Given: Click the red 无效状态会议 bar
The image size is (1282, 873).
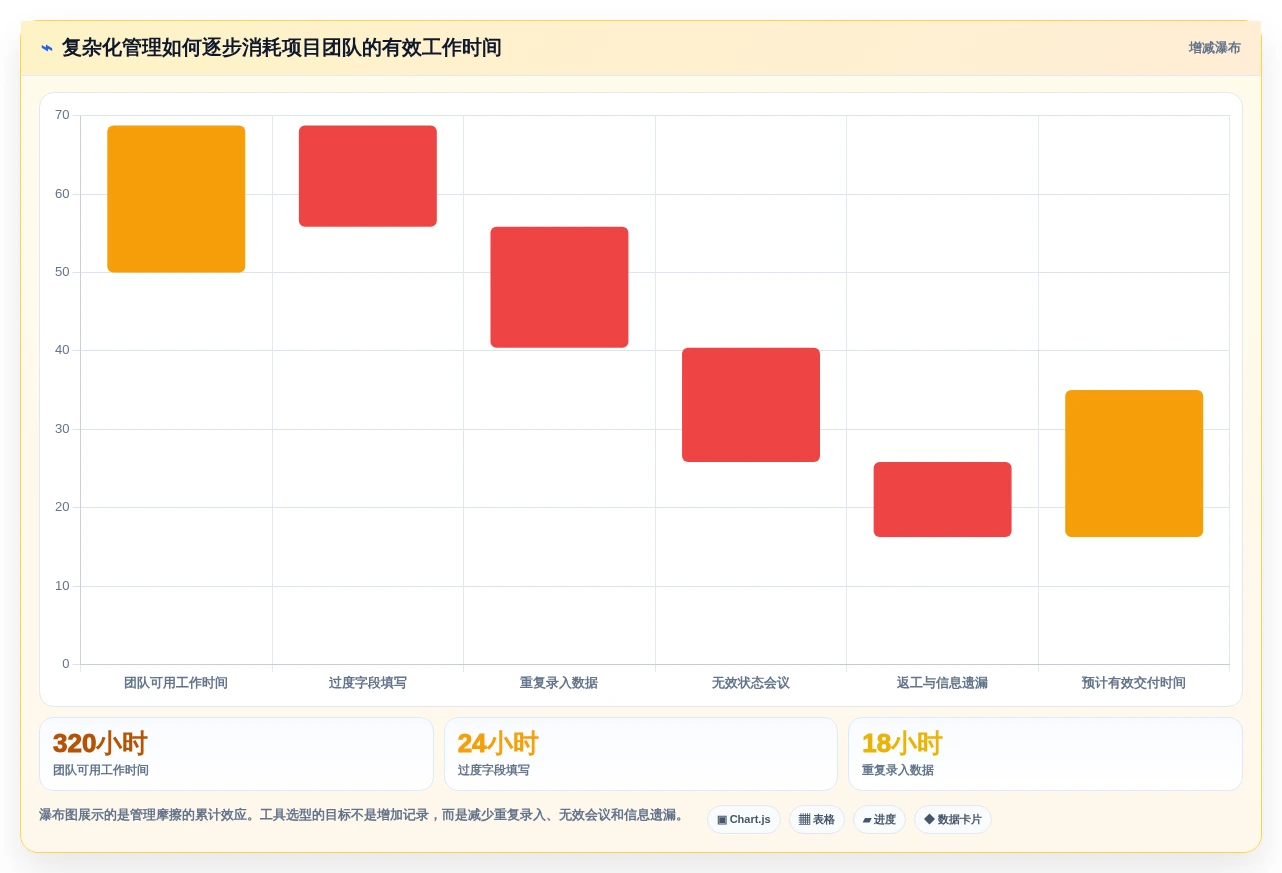Looking at the screenshot, I should pyautogui.click(x=751, y=405).
